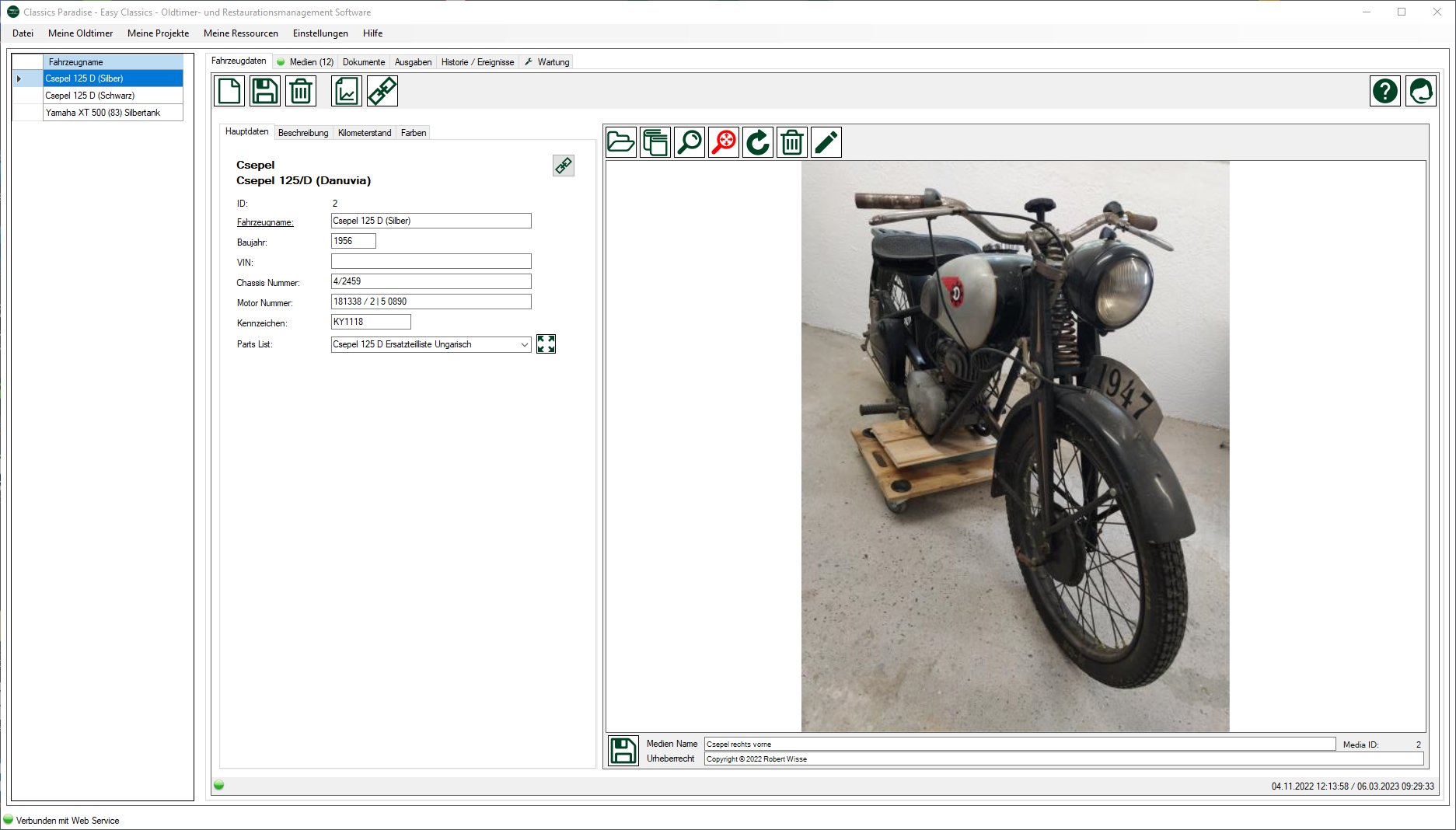
Task: Save the vehicle data
Action: pyautogui.click(x=264, y=92)
